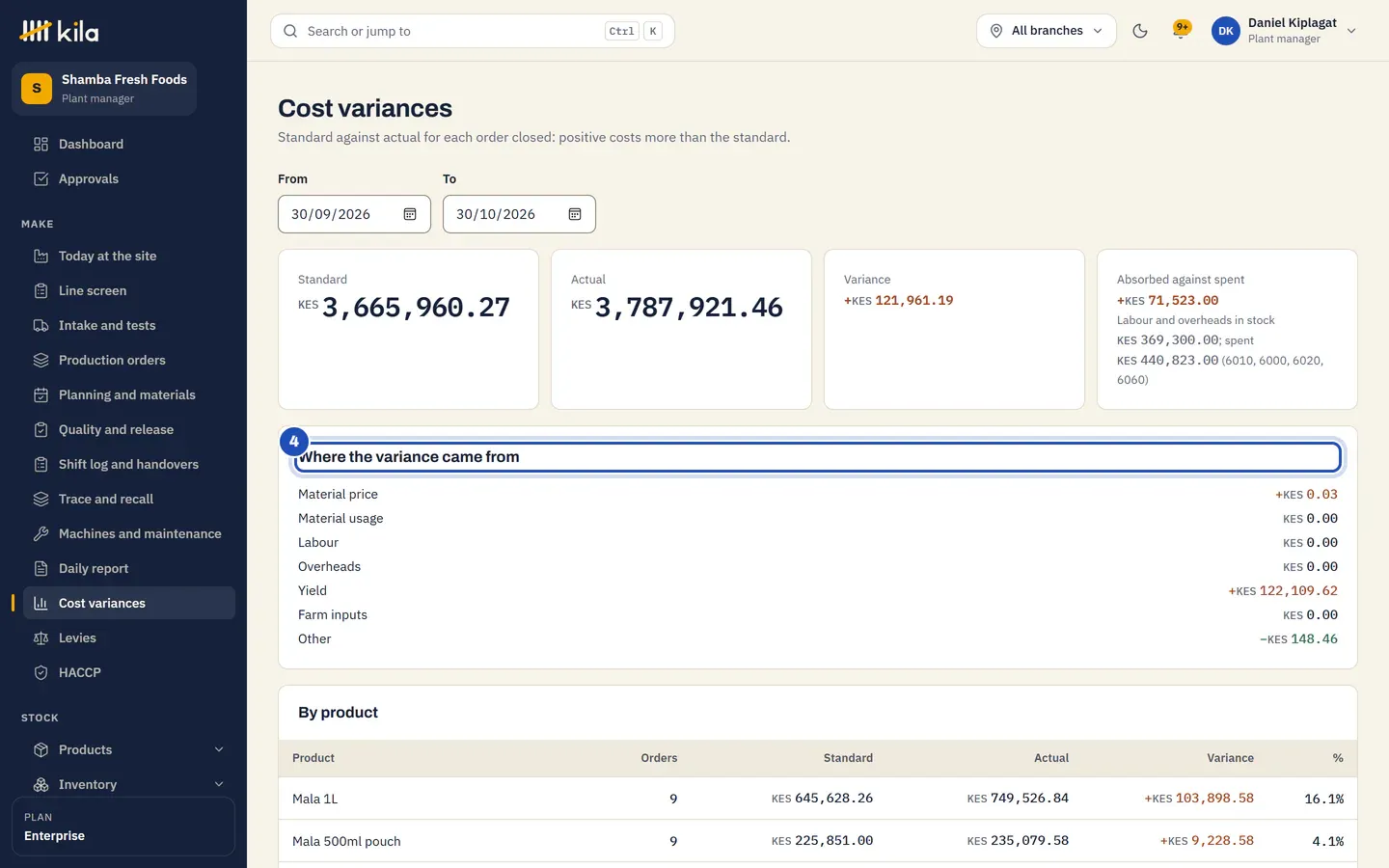This screenshot has height=868, width=1389.
Task: Open the From date calendar picker icon
Action: 410,214
